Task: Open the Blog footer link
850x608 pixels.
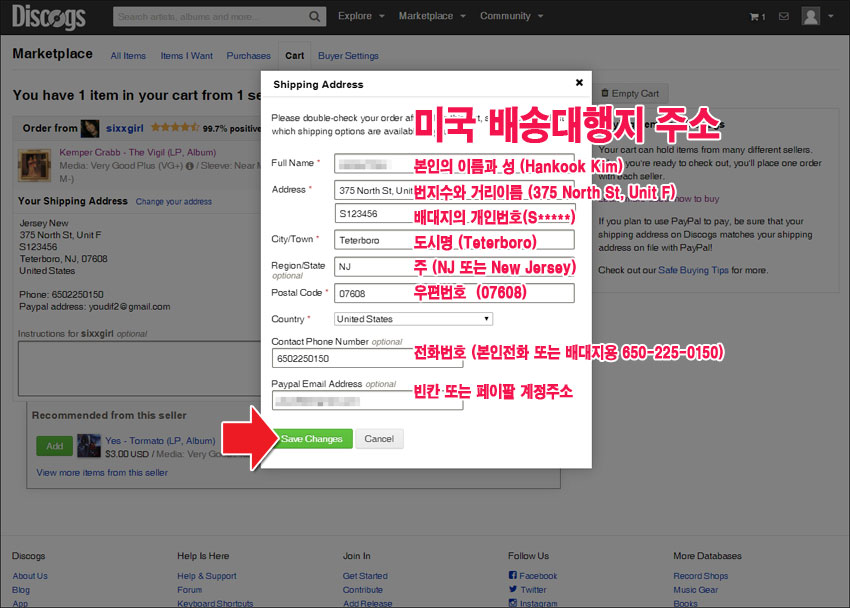Action: (21, 590)
